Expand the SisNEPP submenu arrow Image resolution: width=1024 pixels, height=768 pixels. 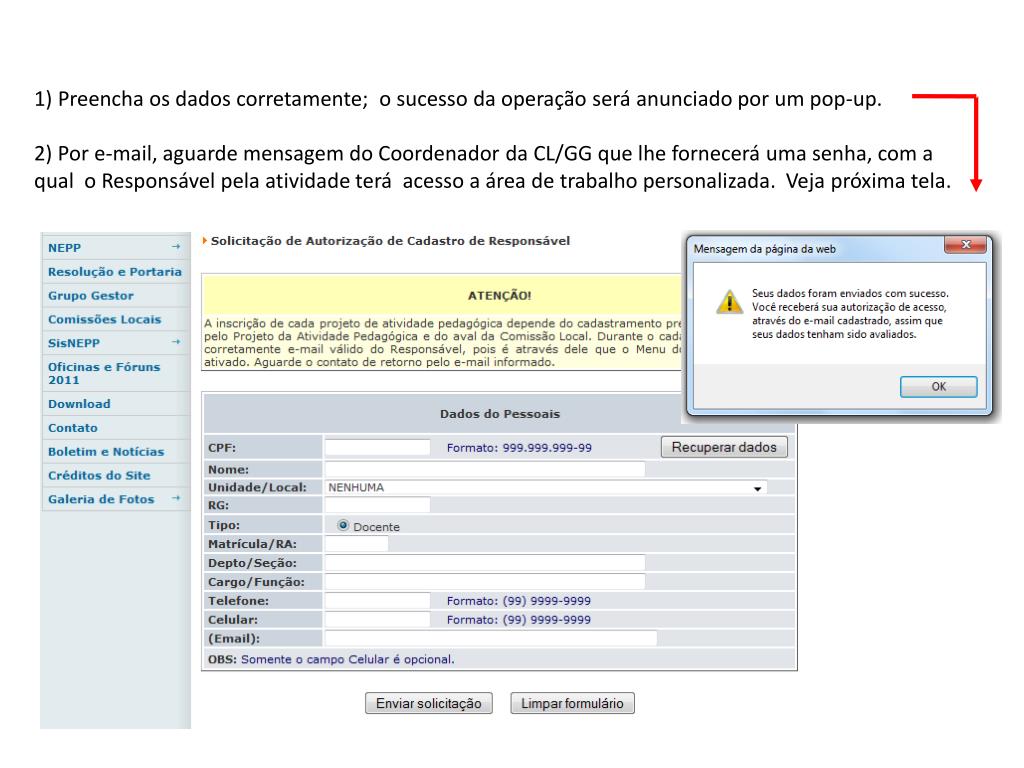tap(176, 342)
